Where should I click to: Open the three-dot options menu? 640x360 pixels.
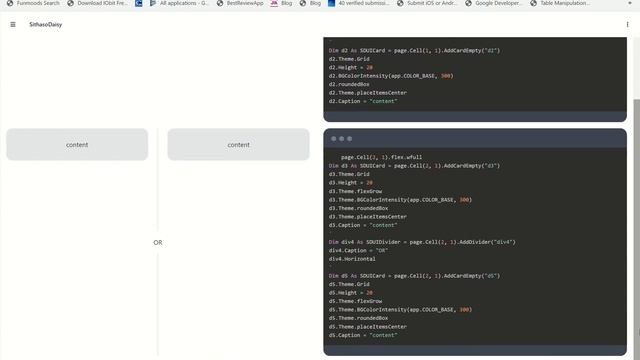tap(627, 24)
